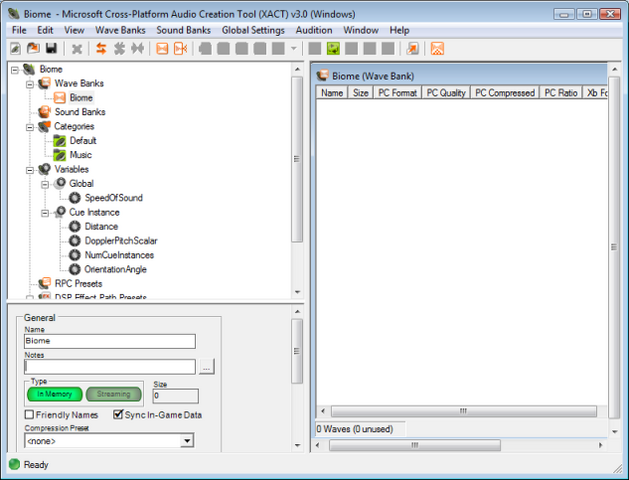This screenshot has width=629, height=480.
Task: Sort by the PC Format column header
Action: pyautogui.click(x=398, y=93)
